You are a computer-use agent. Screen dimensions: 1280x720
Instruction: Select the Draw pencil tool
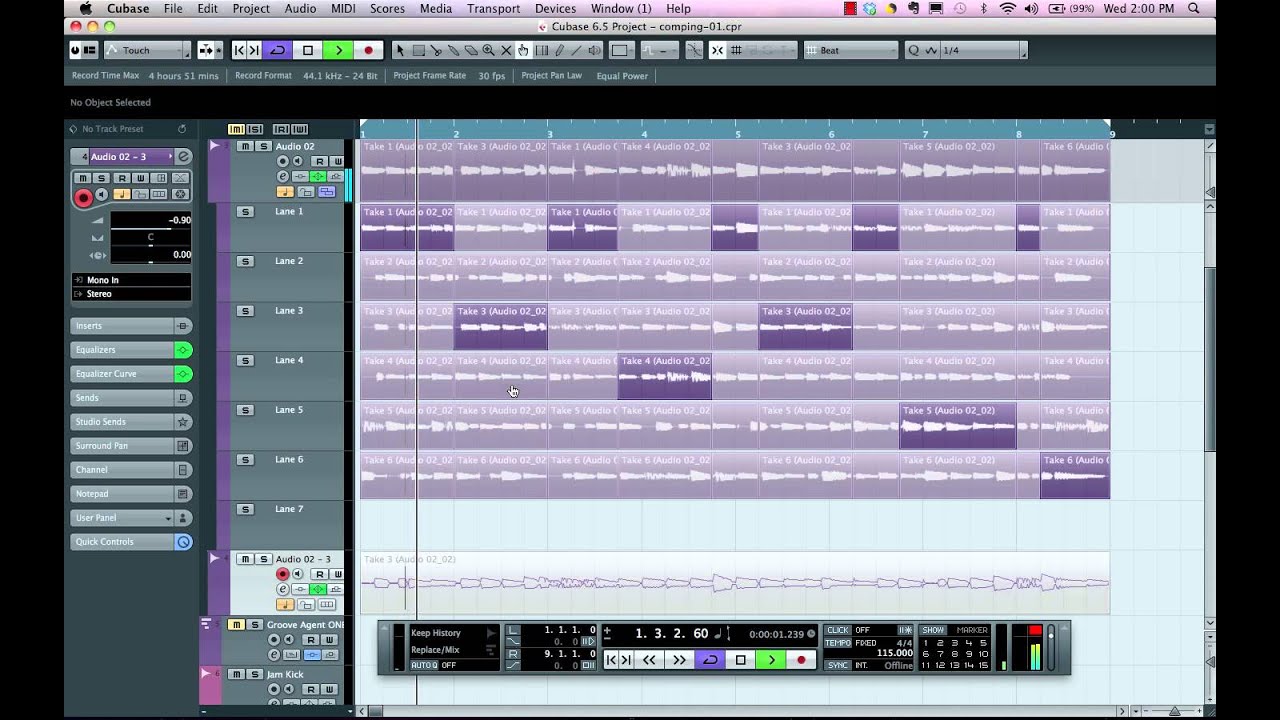pyautogui.click(x=558, y=50)
